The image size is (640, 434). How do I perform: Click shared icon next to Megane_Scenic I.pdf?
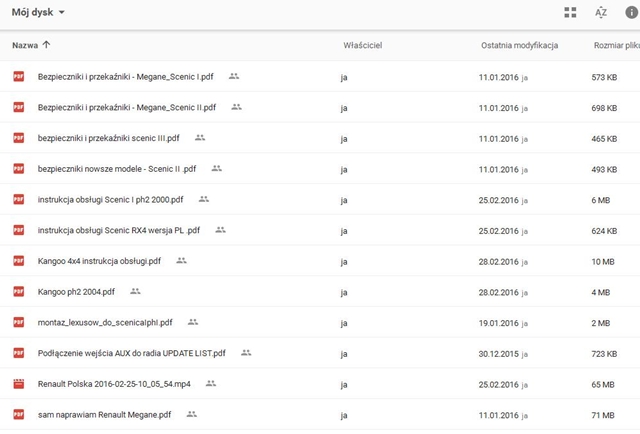coord(234,76)
